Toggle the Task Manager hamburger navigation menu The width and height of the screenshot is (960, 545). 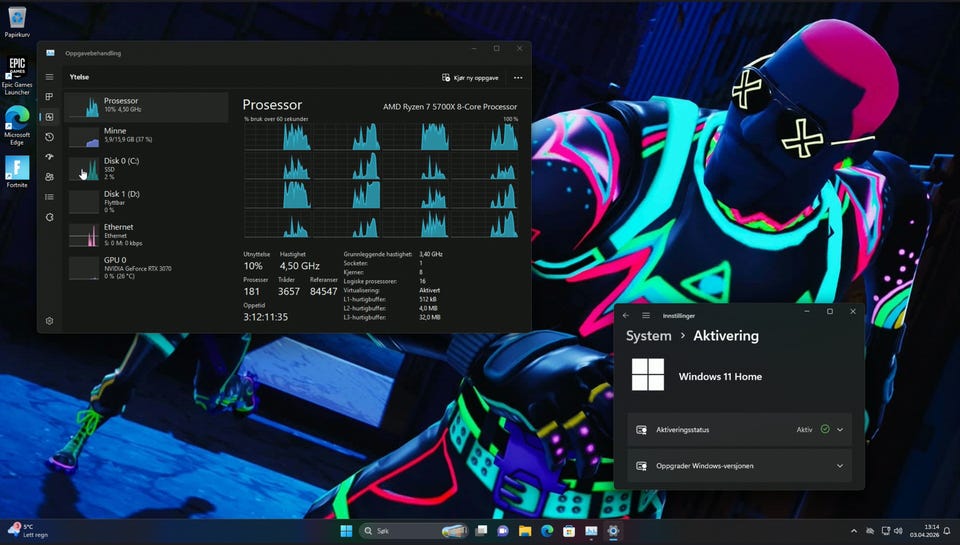click(x=49, y=77)
